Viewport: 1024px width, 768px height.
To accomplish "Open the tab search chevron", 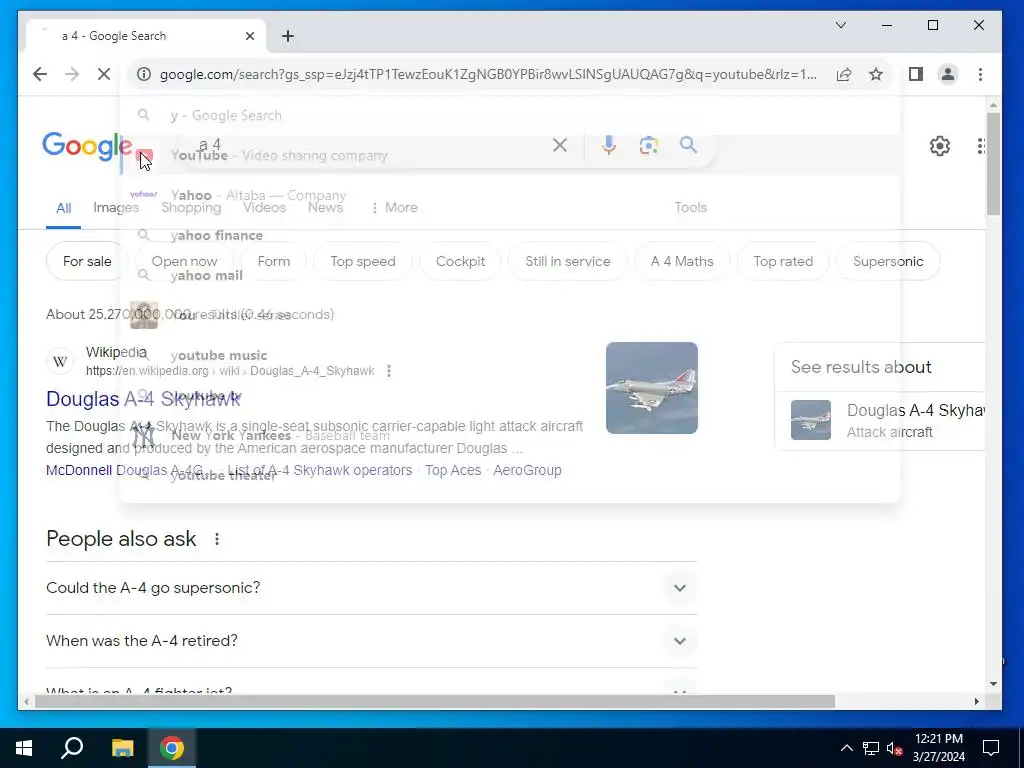I will (841, 25).
